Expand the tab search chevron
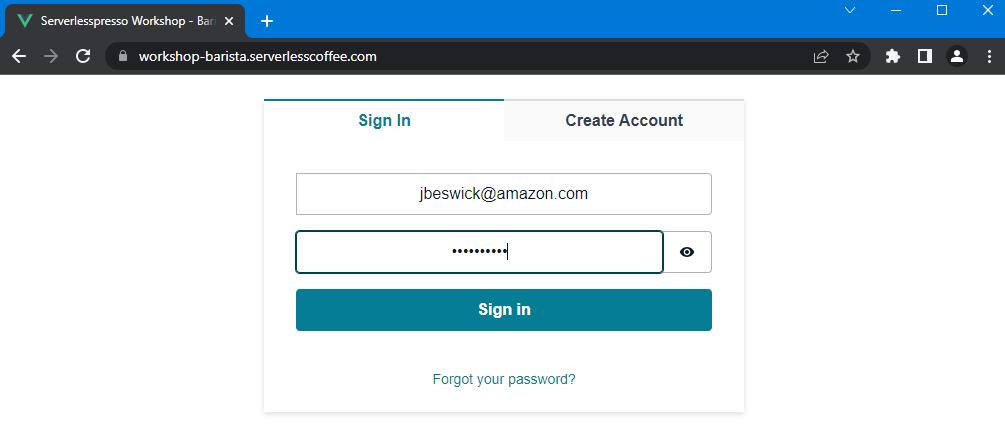This screenshot has height=446, width=1005. pos(850,10)
